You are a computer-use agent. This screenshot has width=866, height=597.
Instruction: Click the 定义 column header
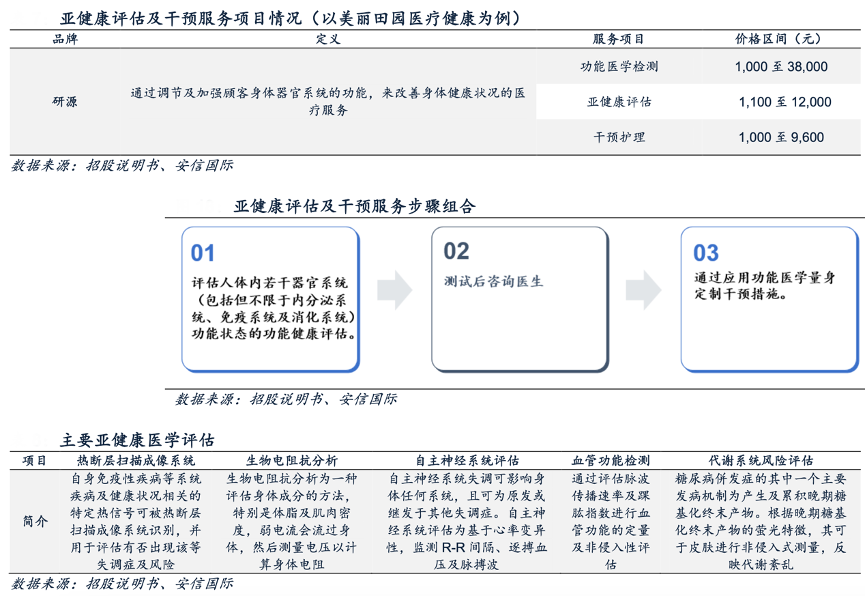tap(328, 39)
